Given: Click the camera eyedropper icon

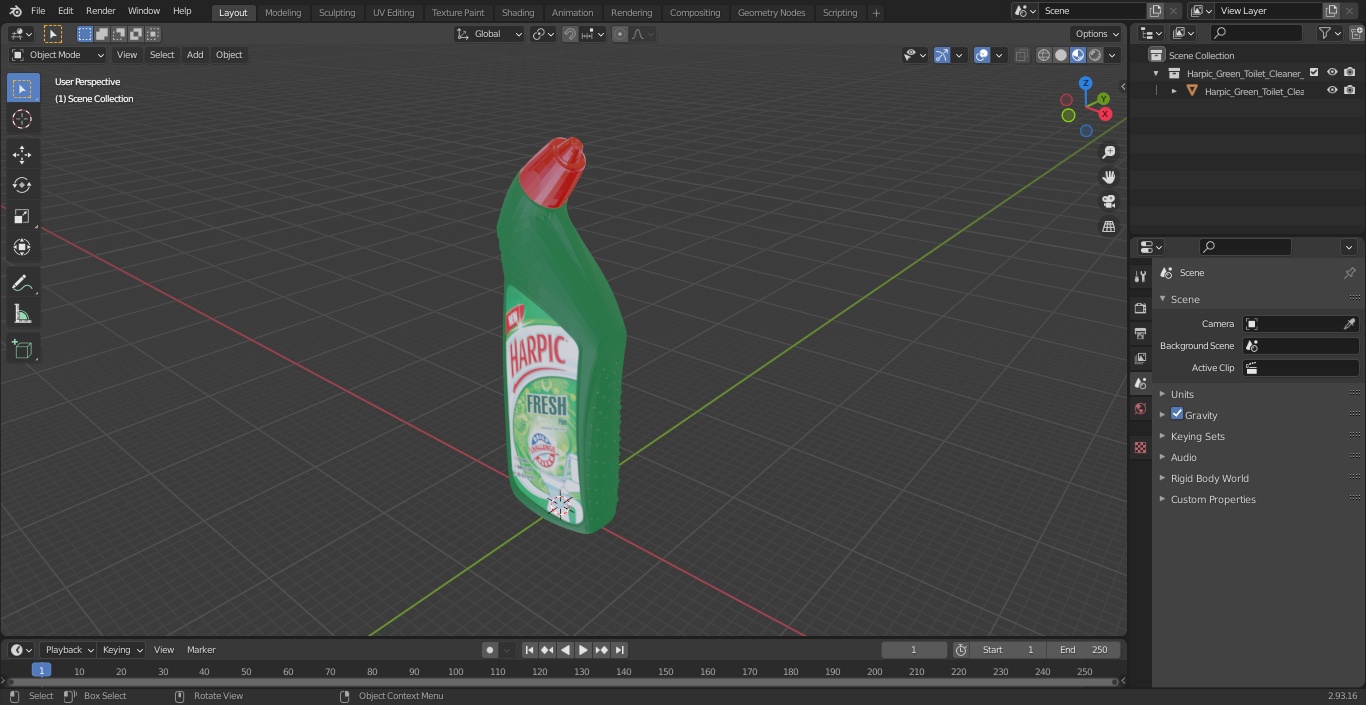Looking at the screenshot, I should [1349, 324].
